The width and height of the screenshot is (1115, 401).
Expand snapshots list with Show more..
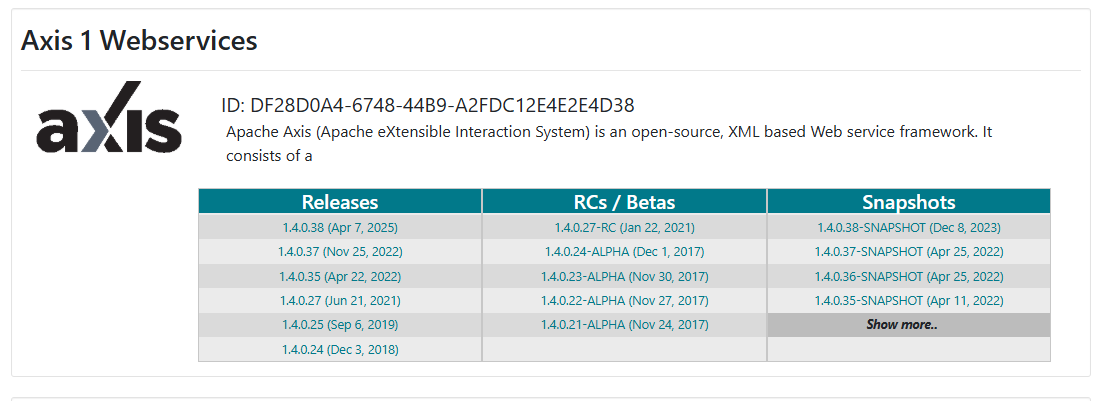(902, 325)
